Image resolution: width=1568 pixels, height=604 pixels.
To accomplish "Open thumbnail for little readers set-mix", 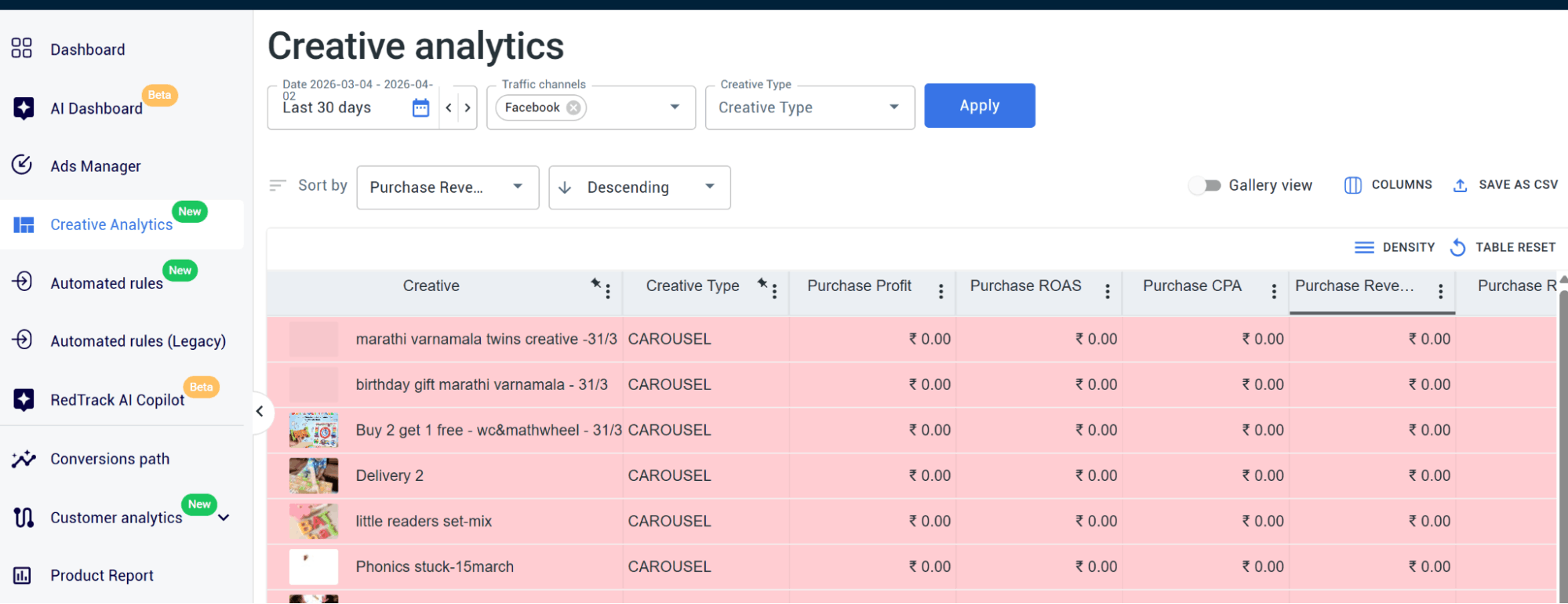I will coord(314,521).
